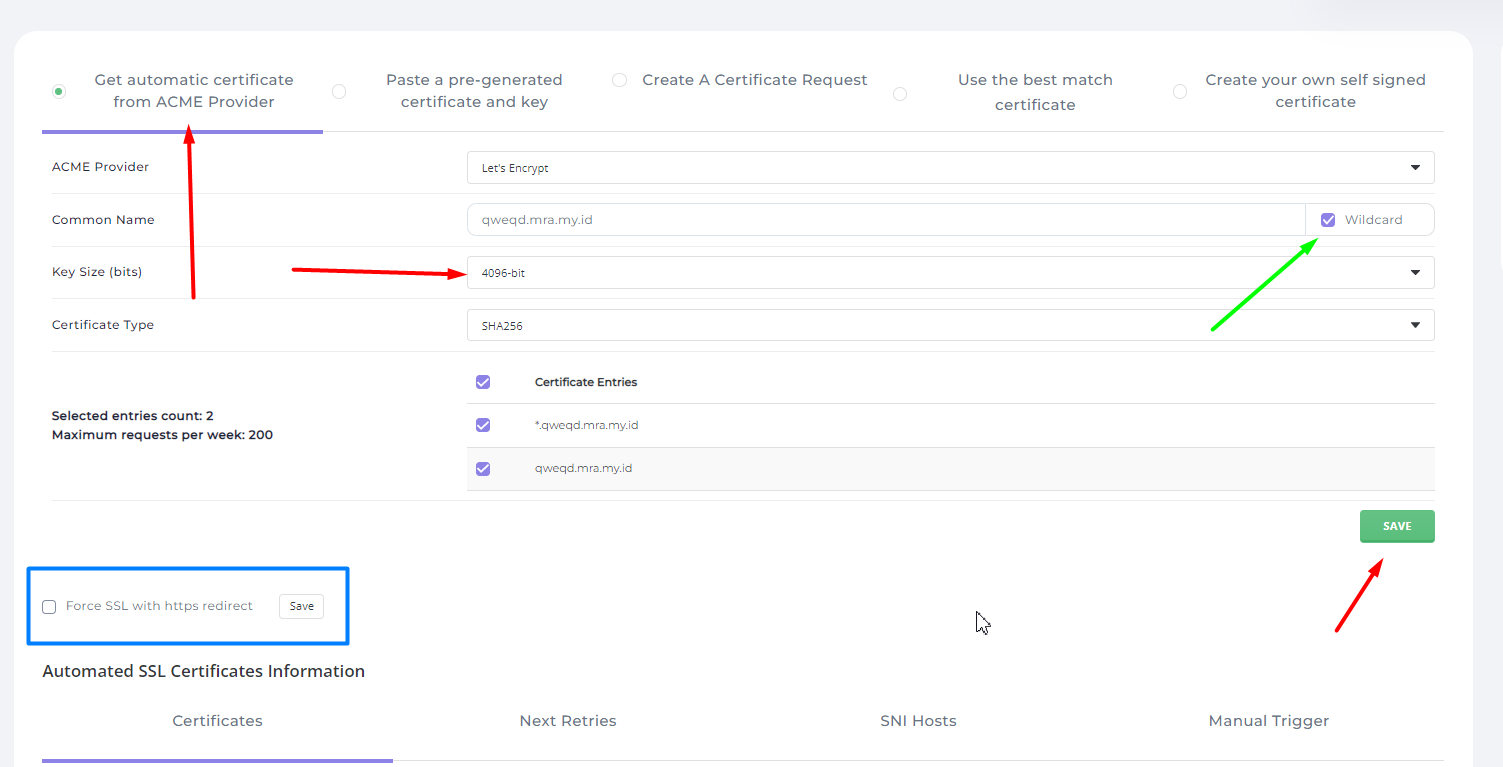Click Selected entries count: 2 text
1503x767 pixels.
tap(133, 416)
